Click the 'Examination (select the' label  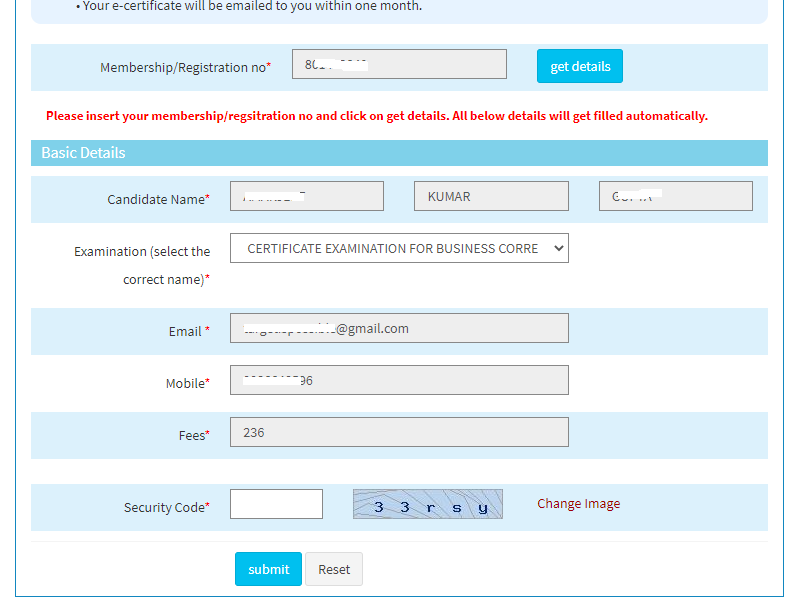tap(142, 252)
